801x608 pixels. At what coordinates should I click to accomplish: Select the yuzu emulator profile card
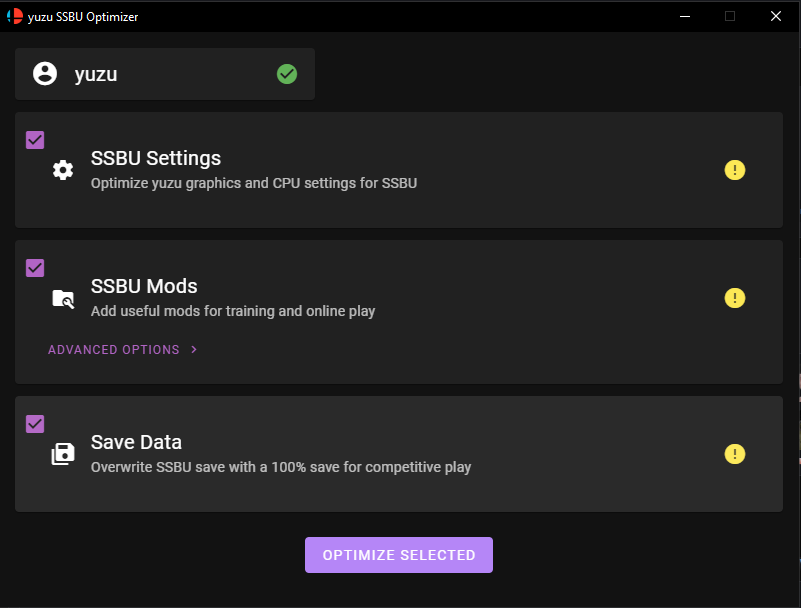[165, 74]
